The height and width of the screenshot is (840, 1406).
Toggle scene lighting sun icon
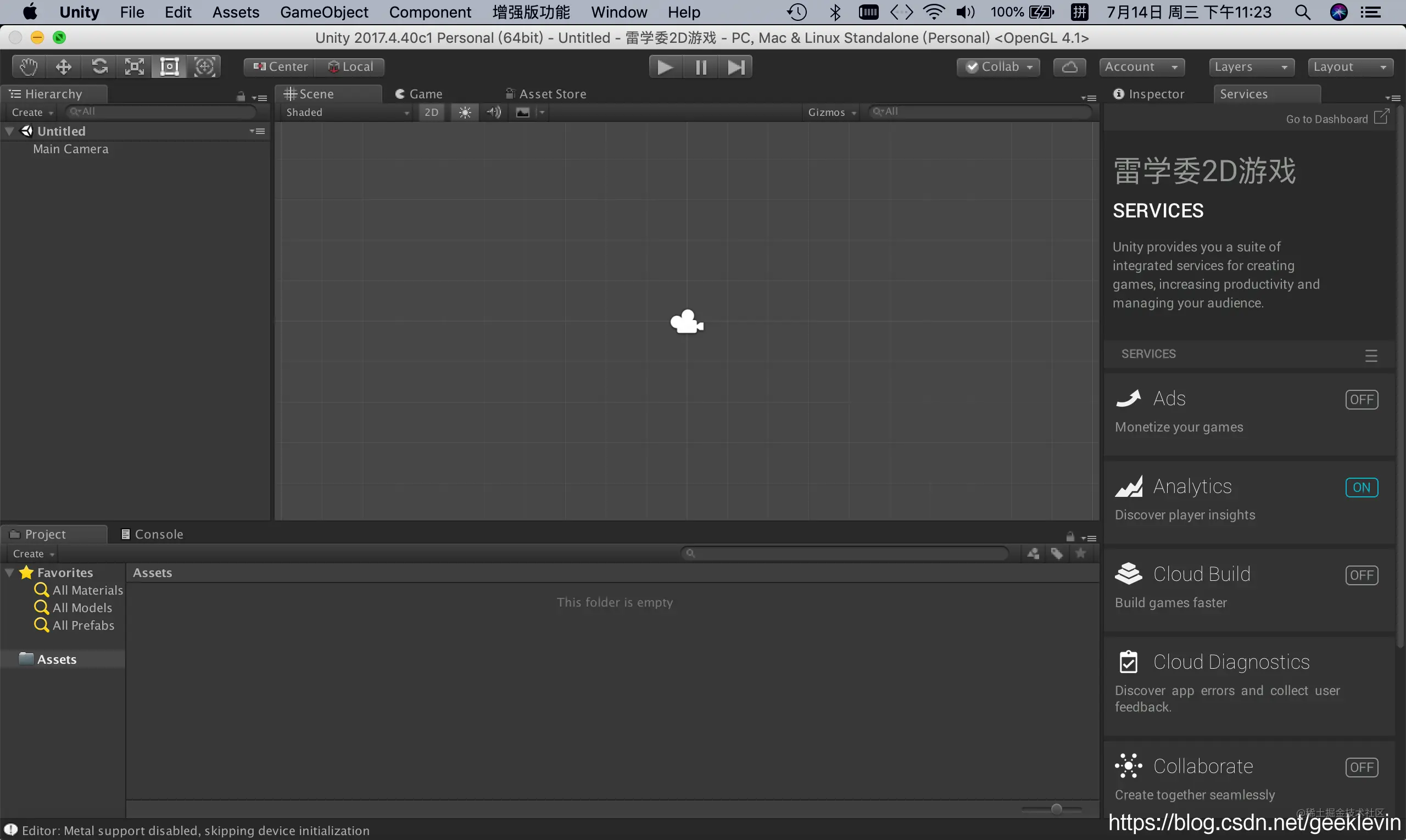(x=465, y=112)
